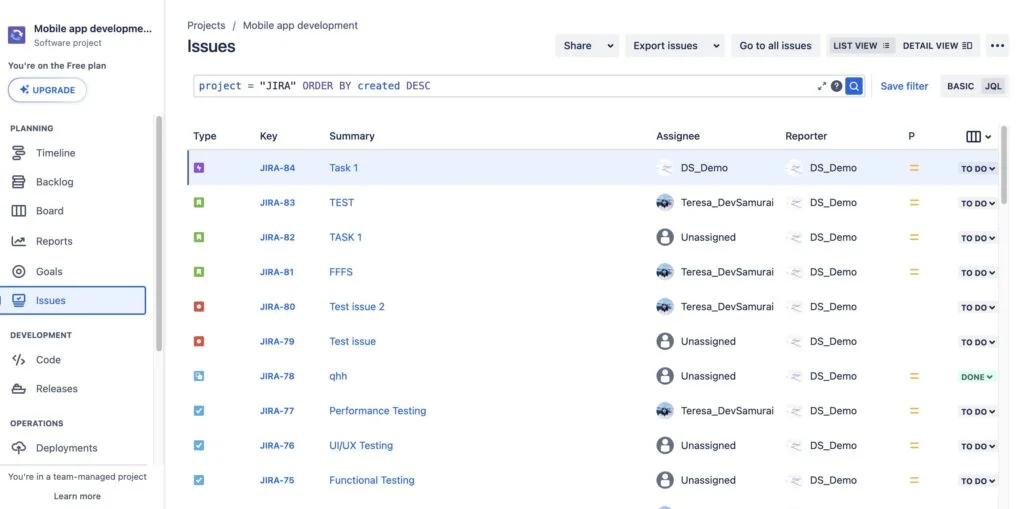
Task: Open Backlog in the sidebar
Action: pyautogui.click(x=55, y=182)
